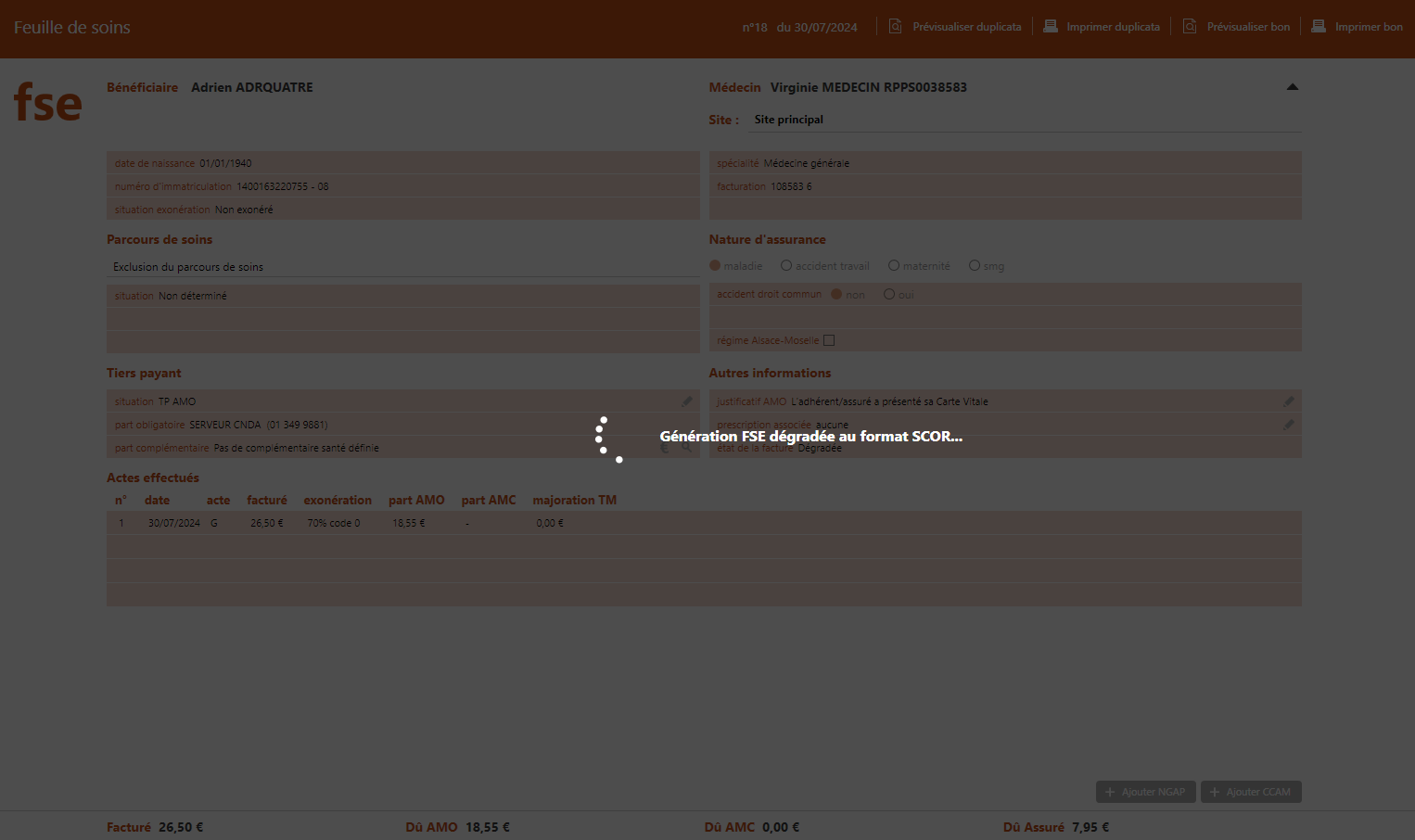Click pencil icon for prescription associée
Image resolution: width=1415 pixels, height=840 pixels.
[1288, 425]
